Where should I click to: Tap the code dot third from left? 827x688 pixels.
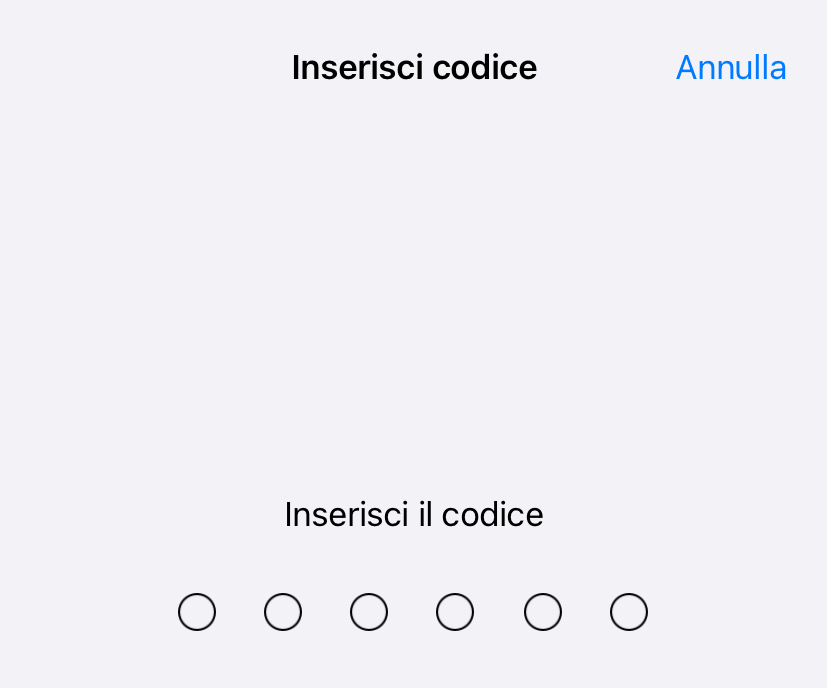[369, 612]
